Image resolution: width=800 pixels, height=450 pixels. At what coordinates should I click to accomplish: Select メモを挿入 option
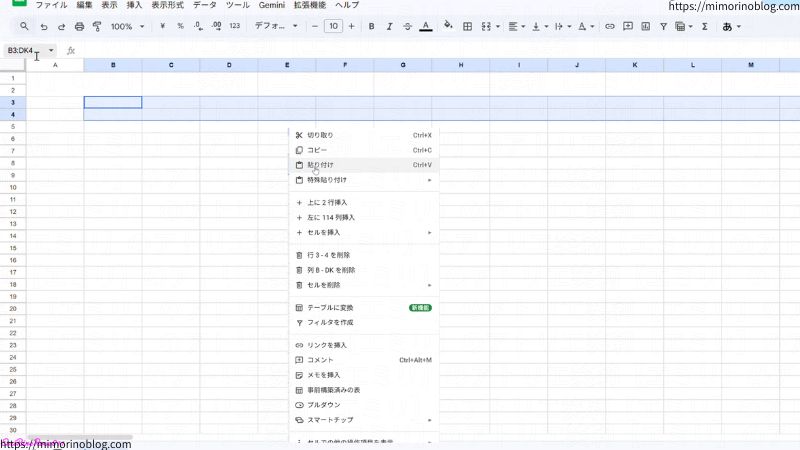(364, 375)
